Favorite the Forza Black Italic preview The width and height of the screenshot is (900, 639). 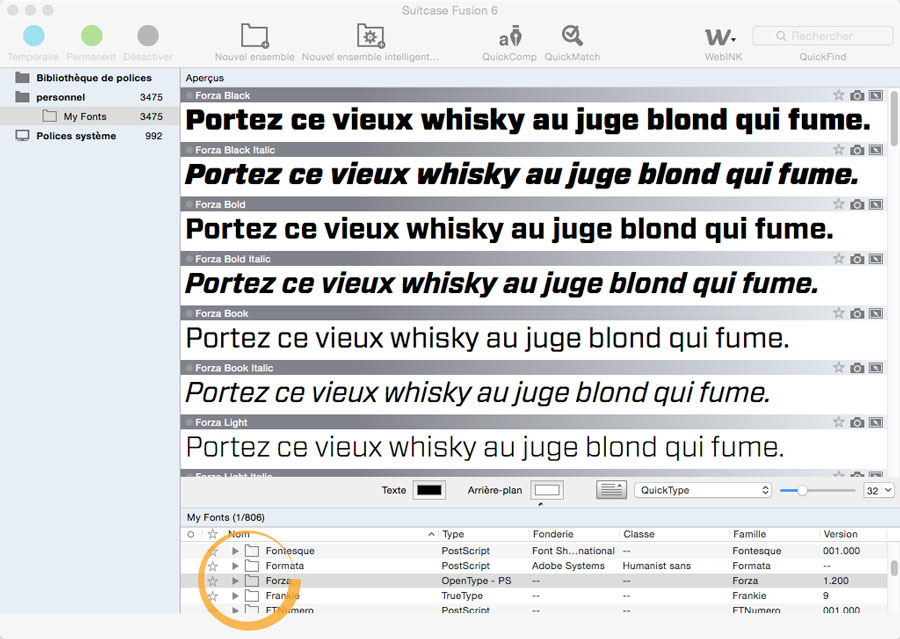point(839,150)
